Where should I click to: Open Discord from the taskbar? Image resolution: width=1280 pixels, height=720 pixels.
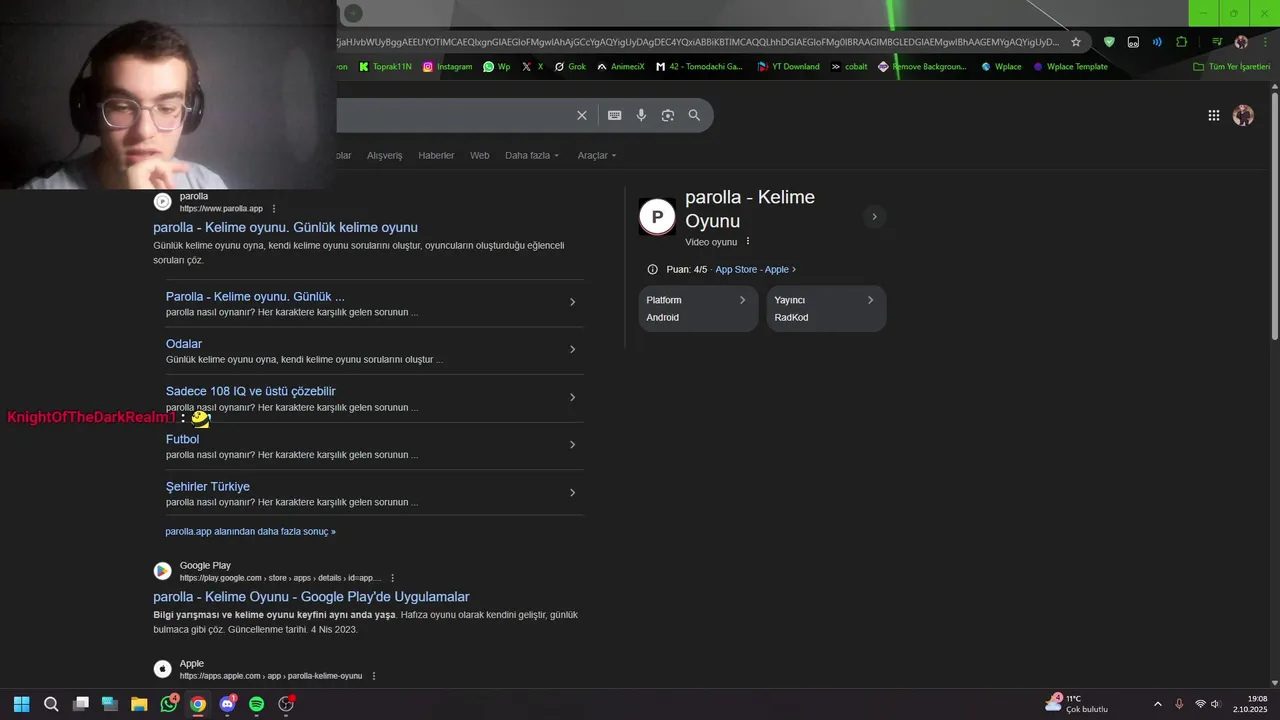(x=227, y=704)
